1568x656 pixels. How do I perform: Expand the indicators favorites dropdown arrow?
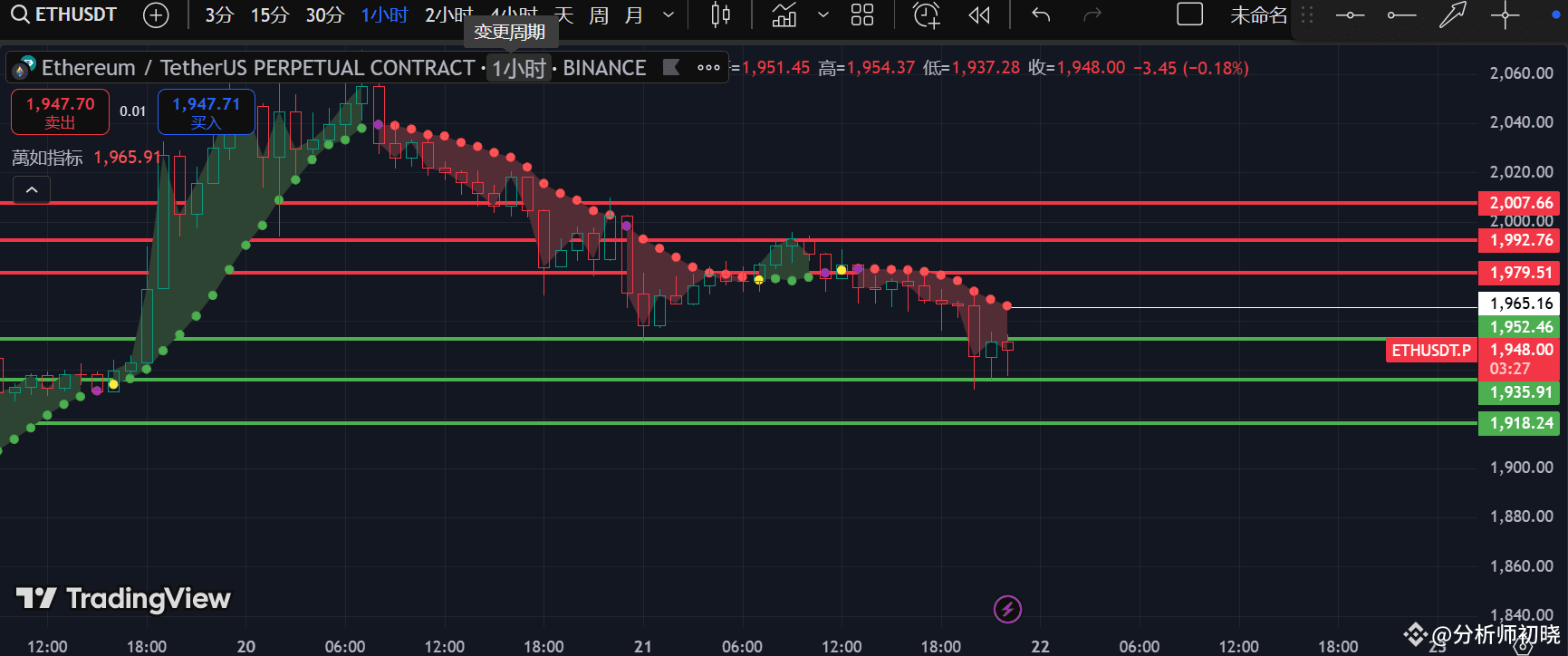click(822, 14)
